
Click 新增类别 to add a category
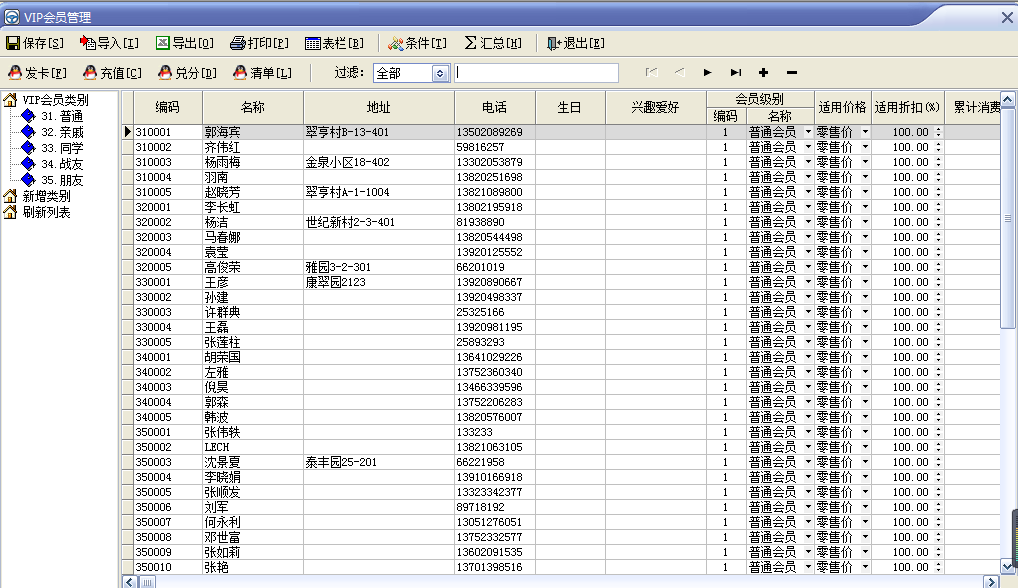click(x=46, y=196)
